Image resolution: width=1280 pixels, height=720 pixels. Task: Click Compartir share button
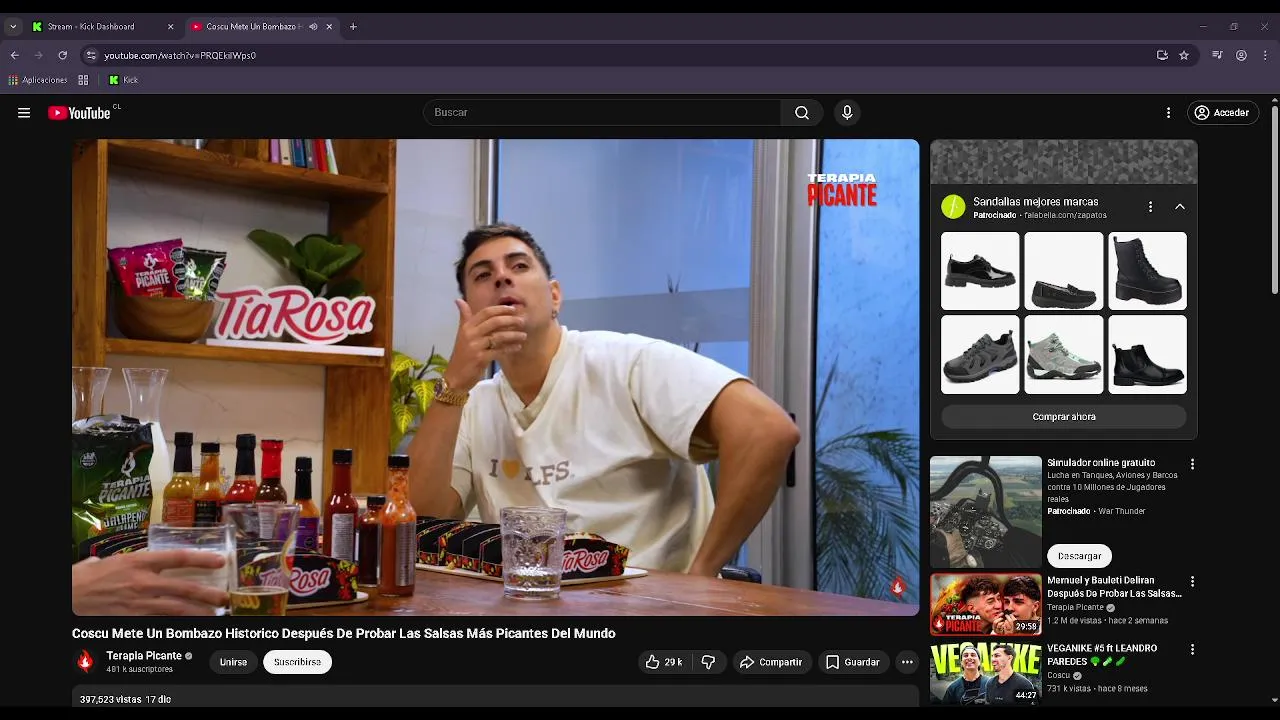[x=771, y=662]
